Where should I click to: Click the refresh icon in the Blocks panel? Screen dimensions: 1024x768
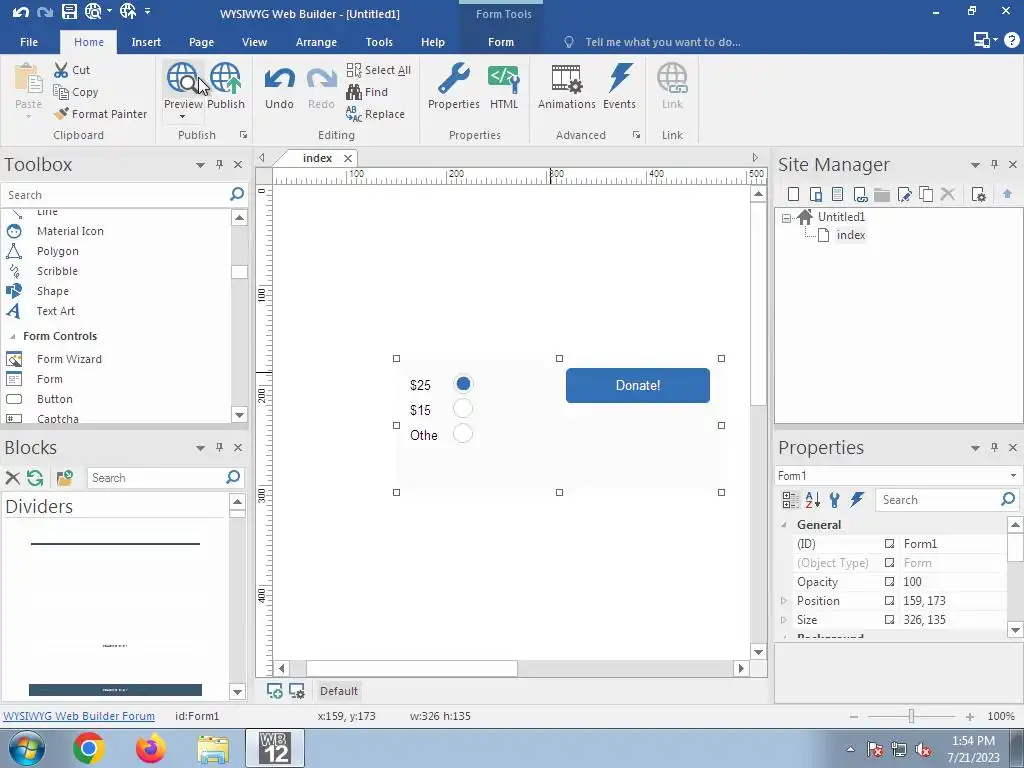coord(35,478)
